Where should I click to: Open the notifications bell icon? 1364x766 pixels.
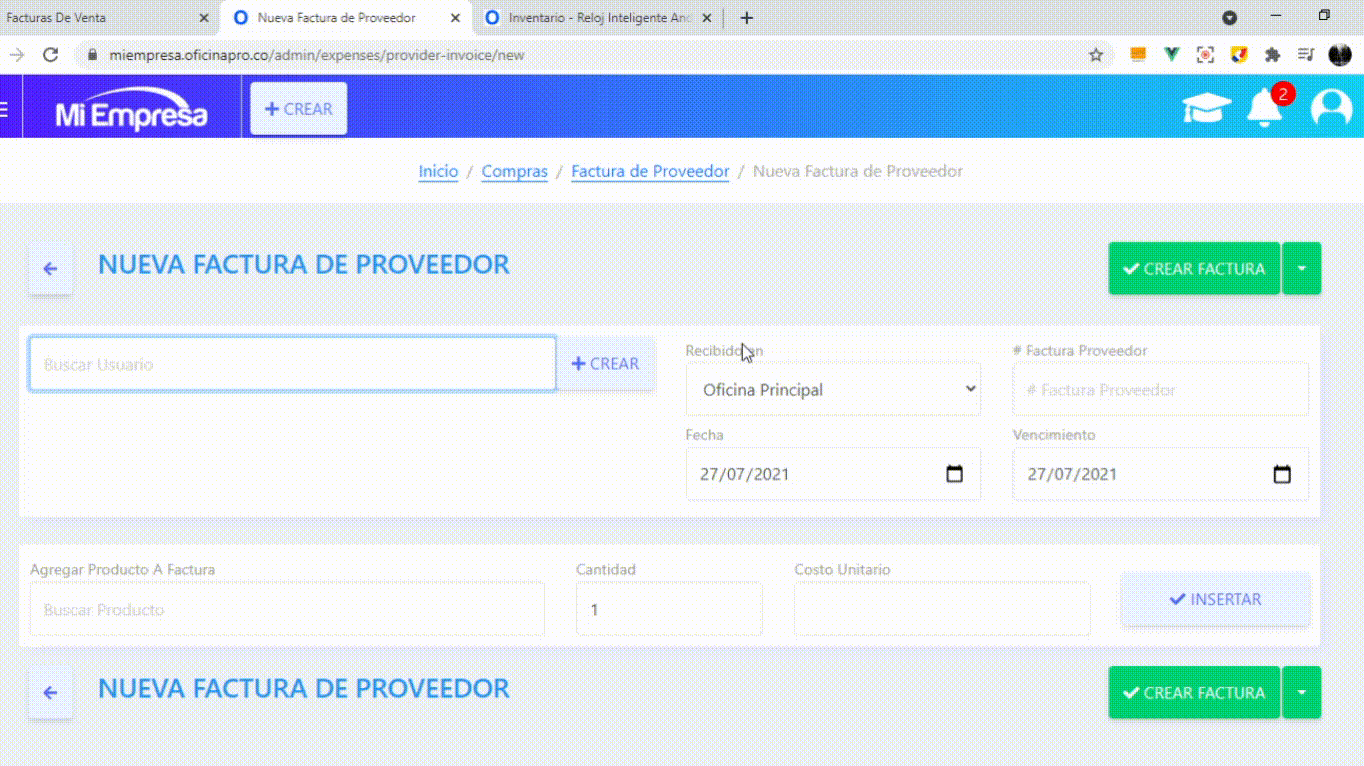[x=1265, y=108]
